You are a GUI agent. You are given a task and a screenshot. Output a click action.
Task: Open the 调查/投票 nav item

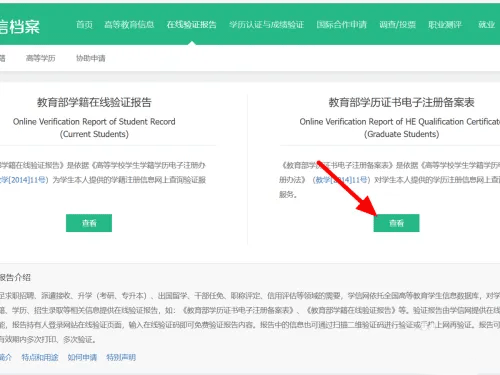coord(397,25)
